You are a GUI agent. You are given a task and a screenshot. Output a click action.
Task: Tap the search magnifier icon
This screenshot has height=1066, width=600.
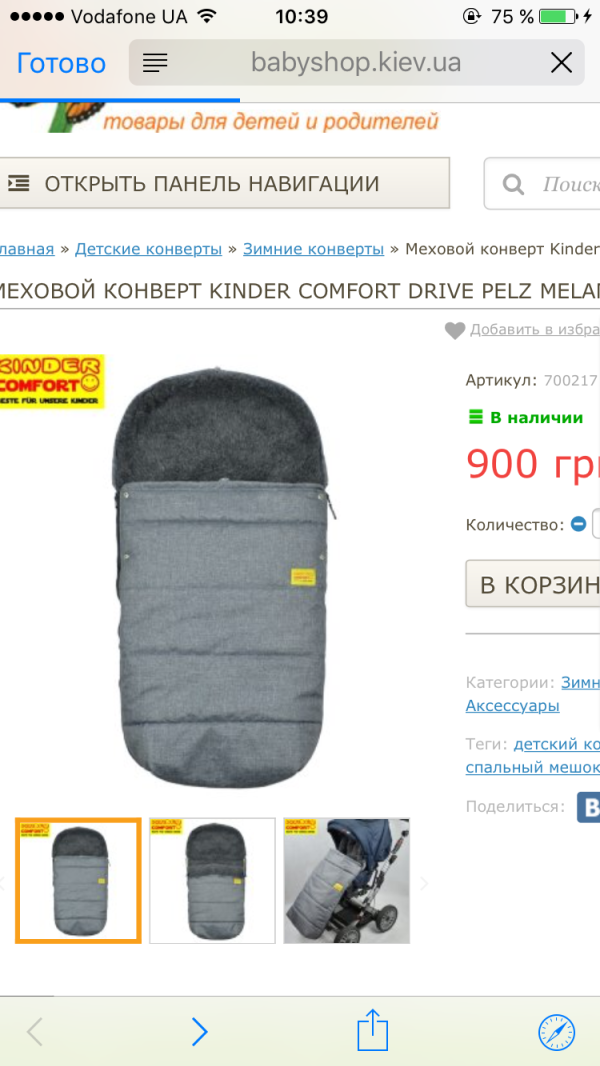[x=512, y=184]
